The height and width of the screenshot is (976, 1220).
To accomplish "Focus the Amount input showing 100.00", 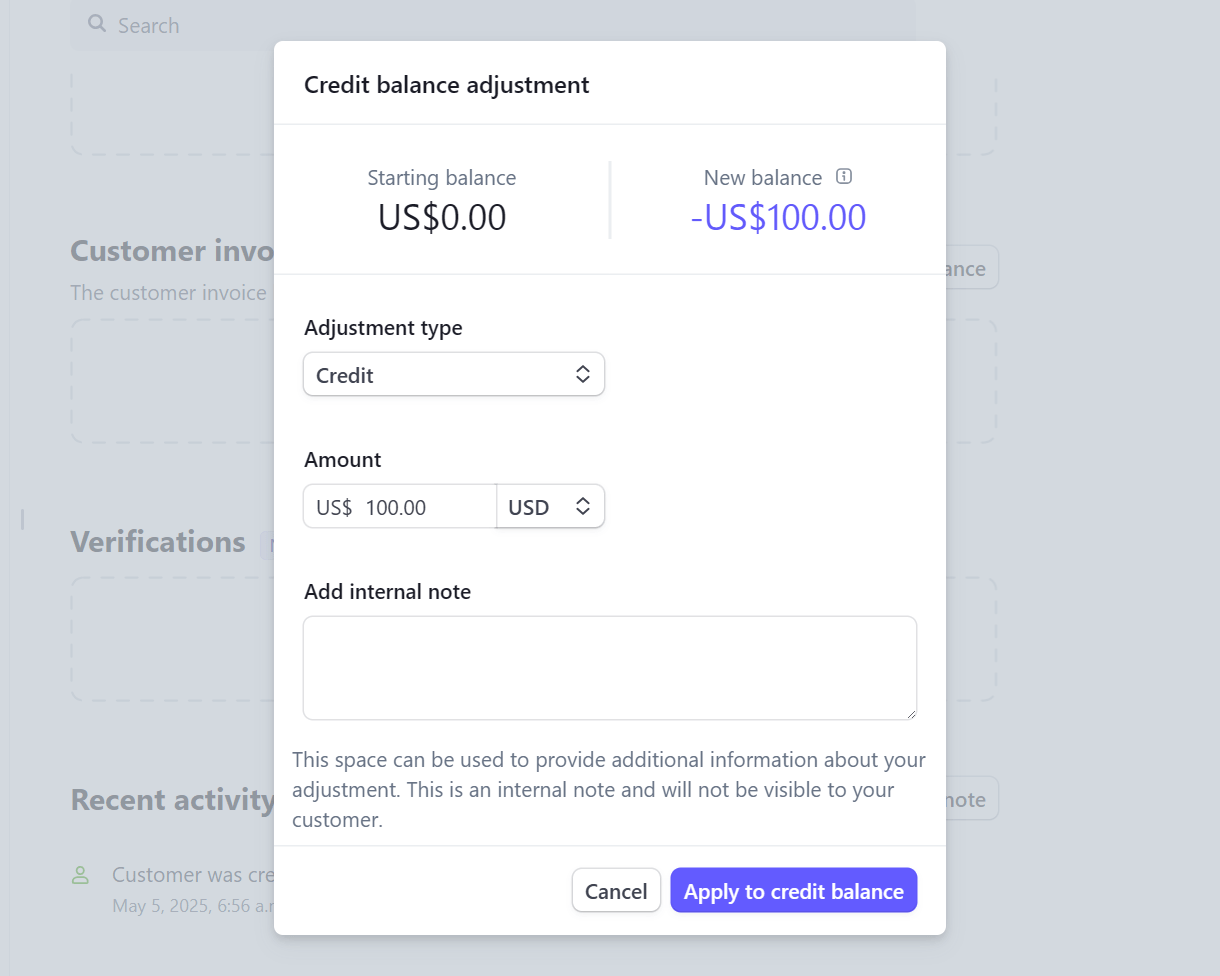I will [x=420, y=507].
